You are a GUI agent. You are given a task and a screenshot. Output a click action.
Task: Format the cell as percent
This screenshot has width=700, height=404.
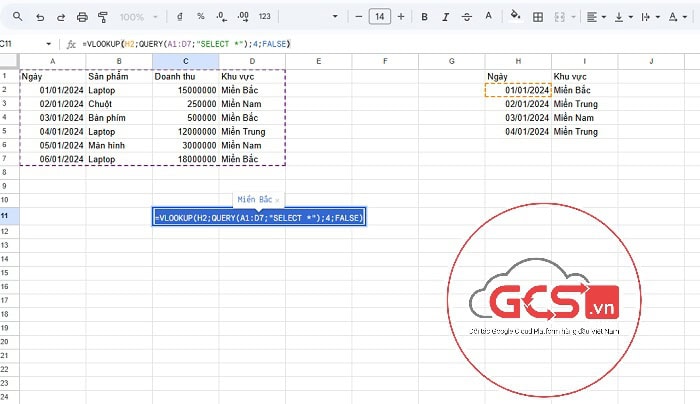(x=201, y=17)
